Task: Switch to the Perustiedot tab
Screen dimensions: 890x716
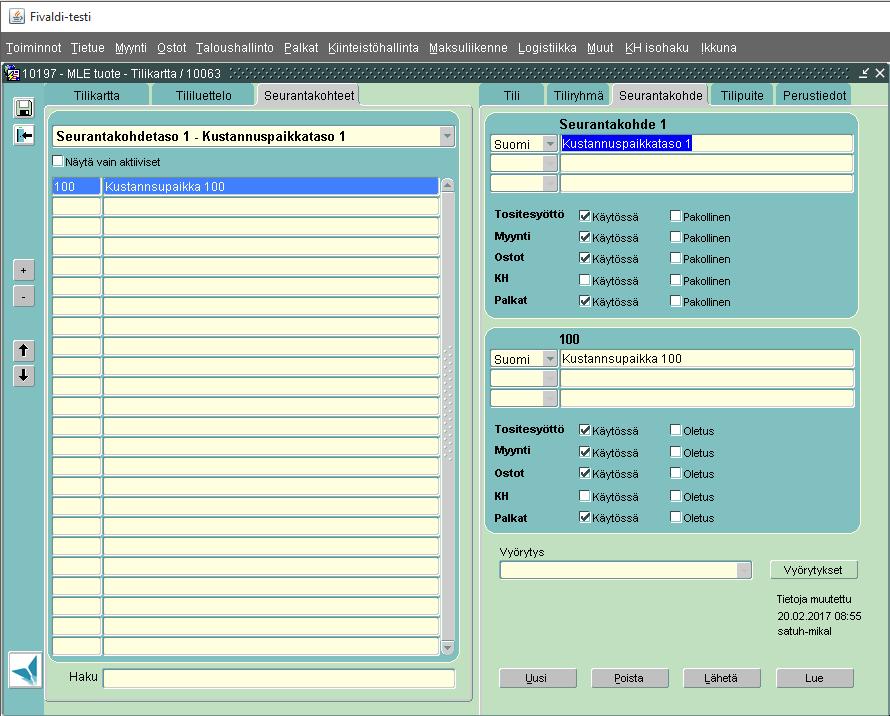Action: [814, 95]
